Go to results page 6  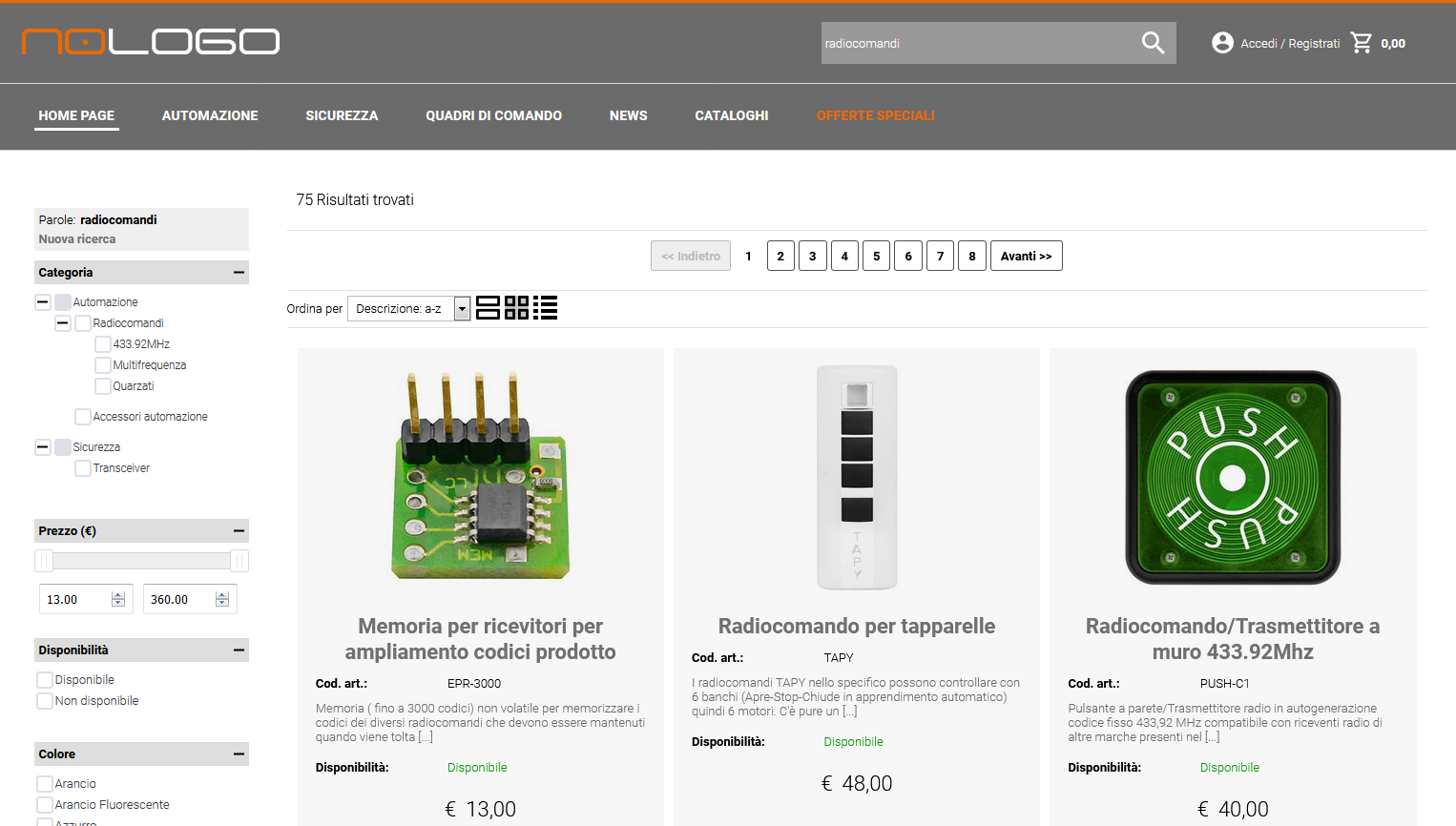(x=908, y=256)
